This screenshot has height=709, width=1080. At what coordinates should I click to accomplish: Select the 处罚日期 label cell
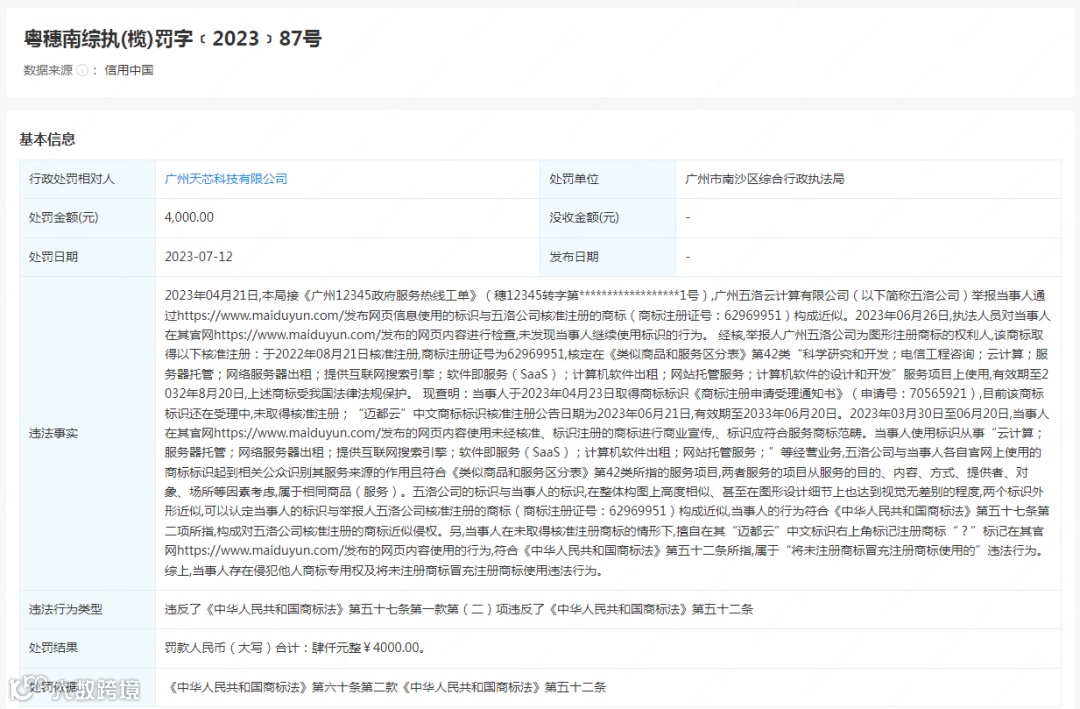[87, 257]
